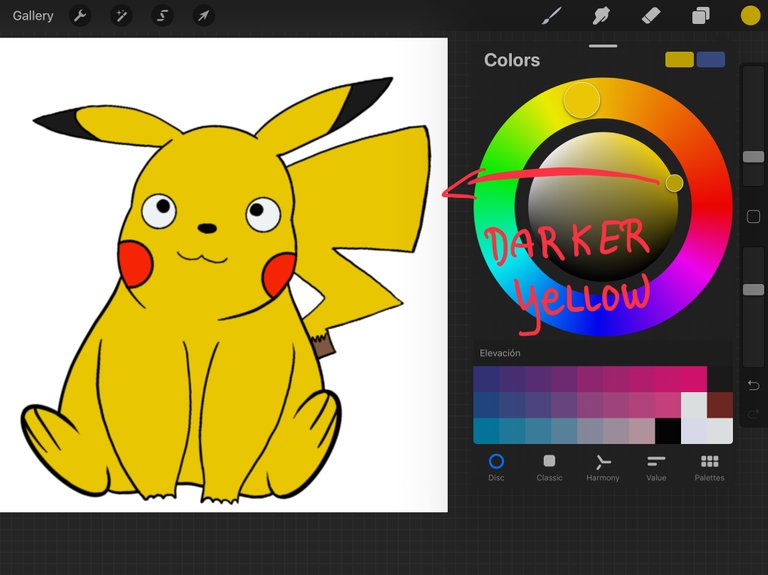Switch to the Harmony color tab
768x575 pixels.
pos(603,467)
